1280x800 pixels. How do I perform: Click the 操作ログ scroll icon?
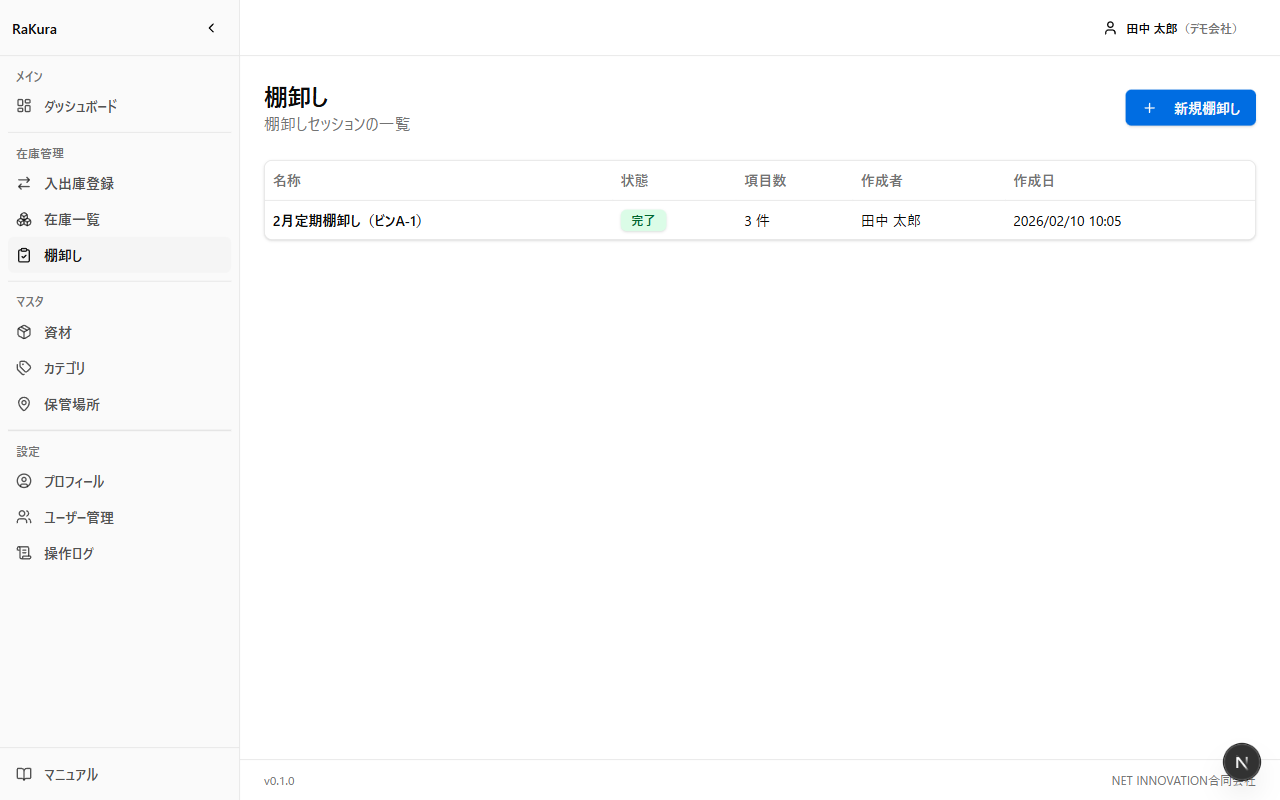click(x=24, y=554)
